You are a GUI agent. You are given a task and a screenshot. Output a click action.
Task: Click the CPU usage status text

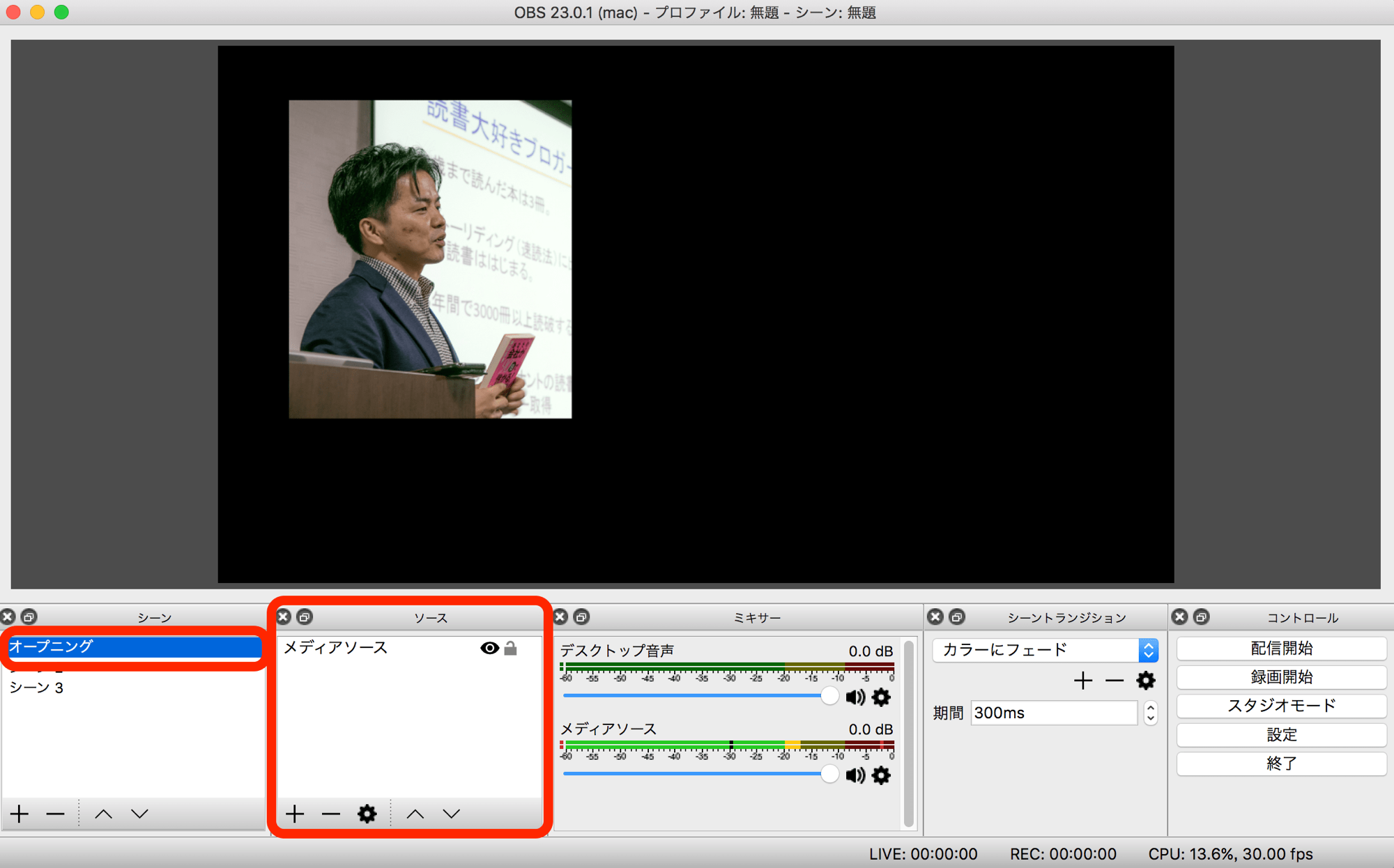1230,854
